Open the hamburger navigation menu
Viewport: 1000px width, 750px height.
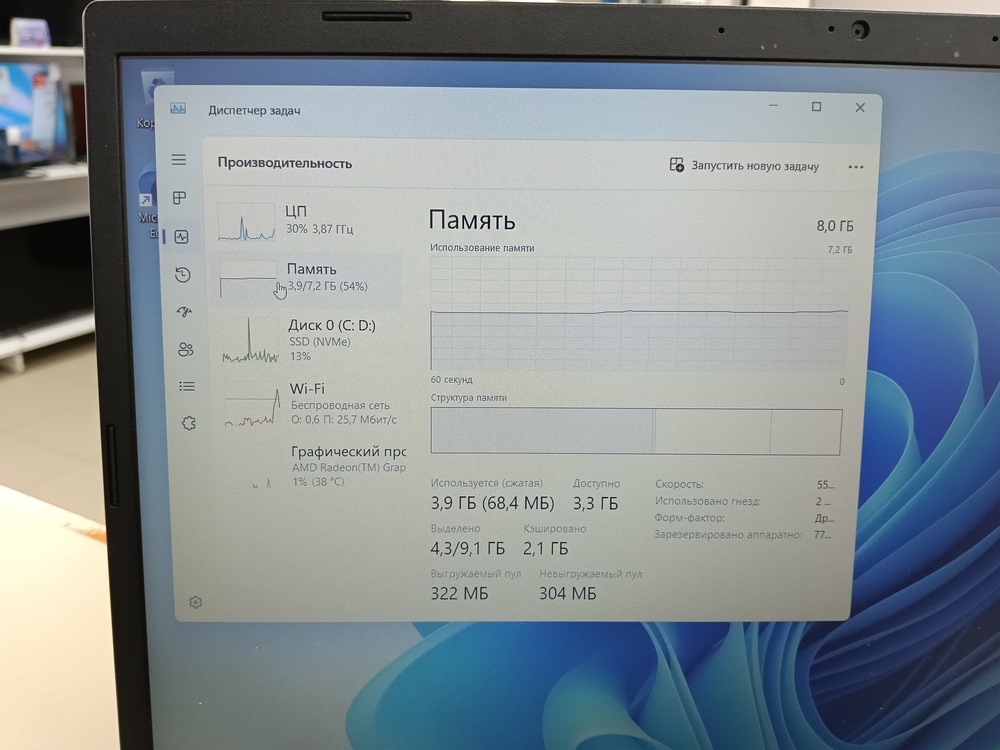click(x=179, y=159)
